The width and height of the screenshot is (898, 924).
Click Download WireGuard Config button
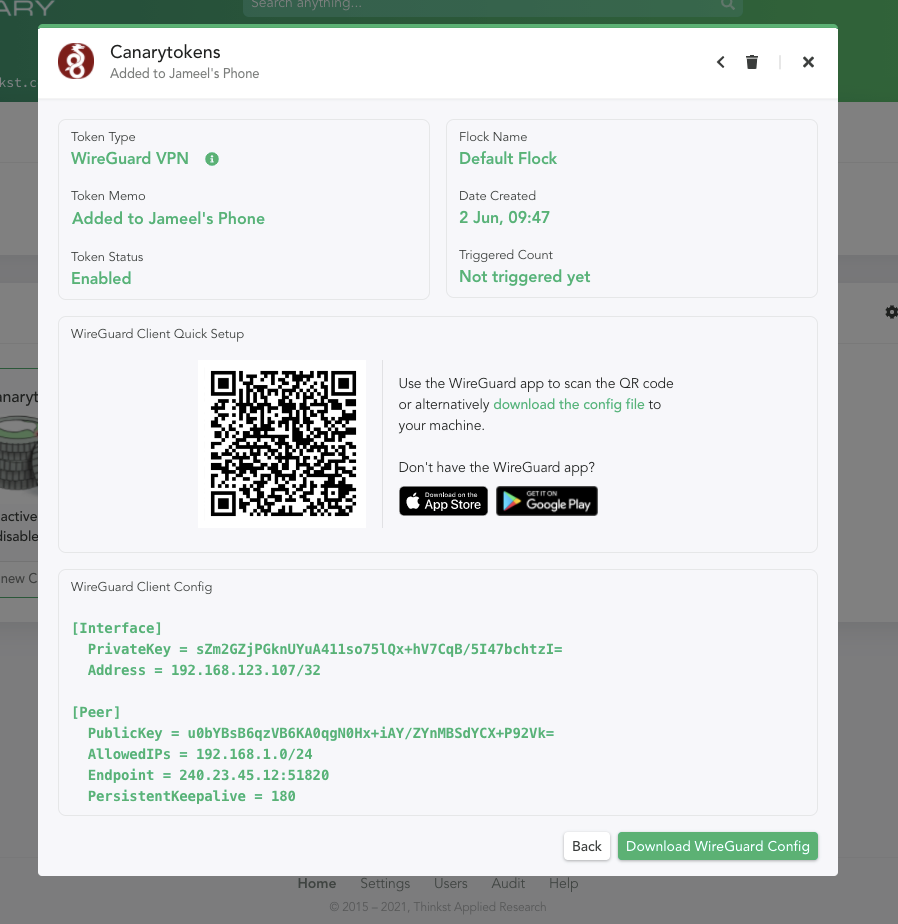[718, 846]
